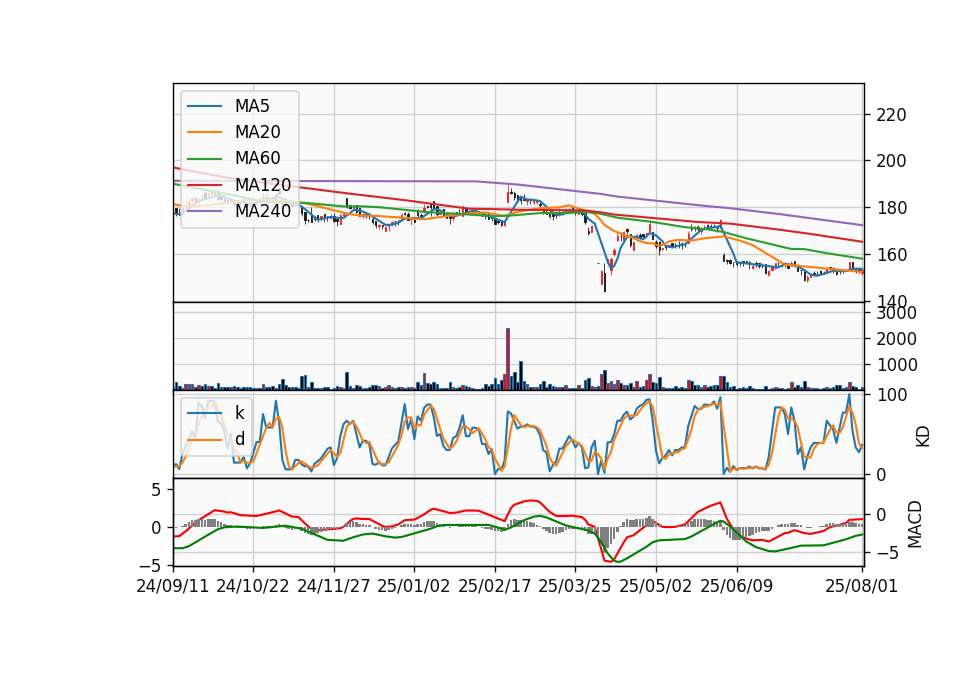
Task: Click the 24/10/22 date axis label
Action: click(253, 586)
